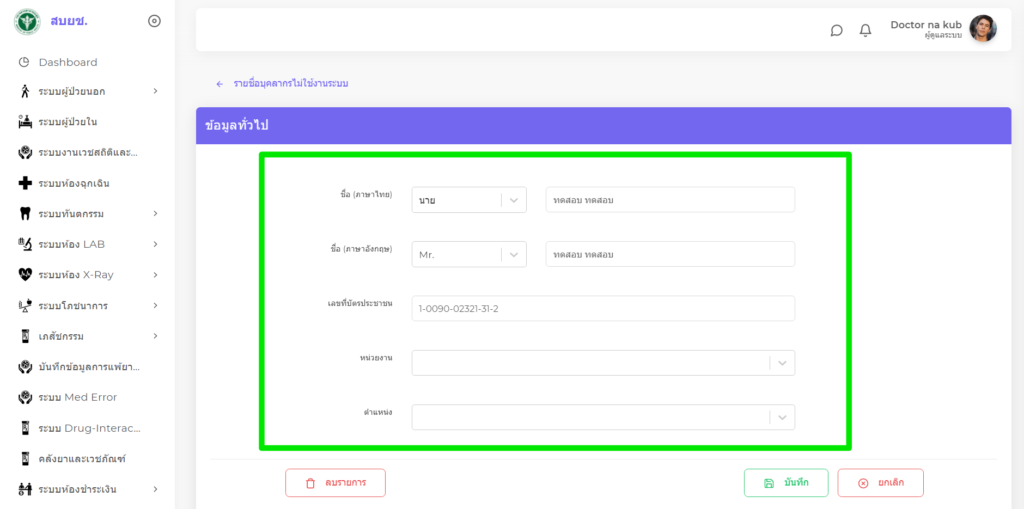This screenshot has width=1024, height=509.
Task: Expand the ระบบทันตกรรม submenu chevron
Action: point(155,213)
